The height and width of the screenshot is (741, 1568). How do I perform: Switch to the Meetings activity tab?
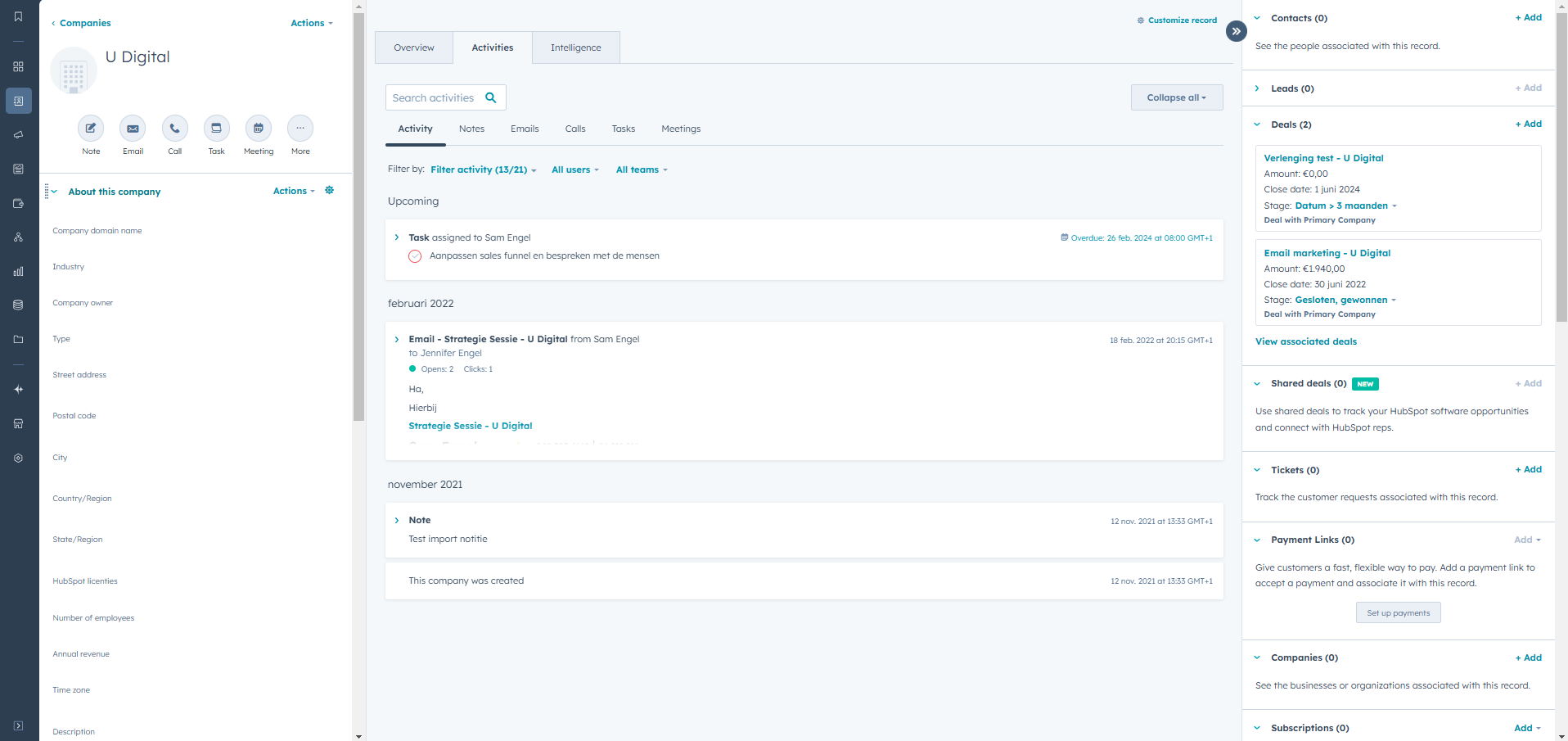click(681, 129)
